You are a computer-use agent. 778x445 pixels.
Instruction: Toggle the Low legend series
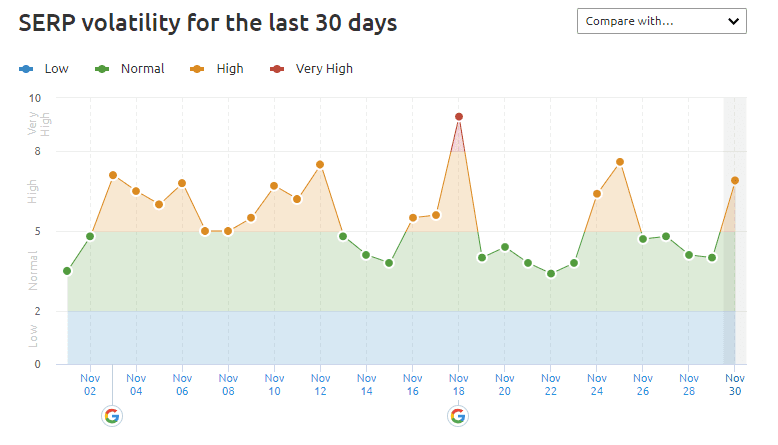point(45,69)
